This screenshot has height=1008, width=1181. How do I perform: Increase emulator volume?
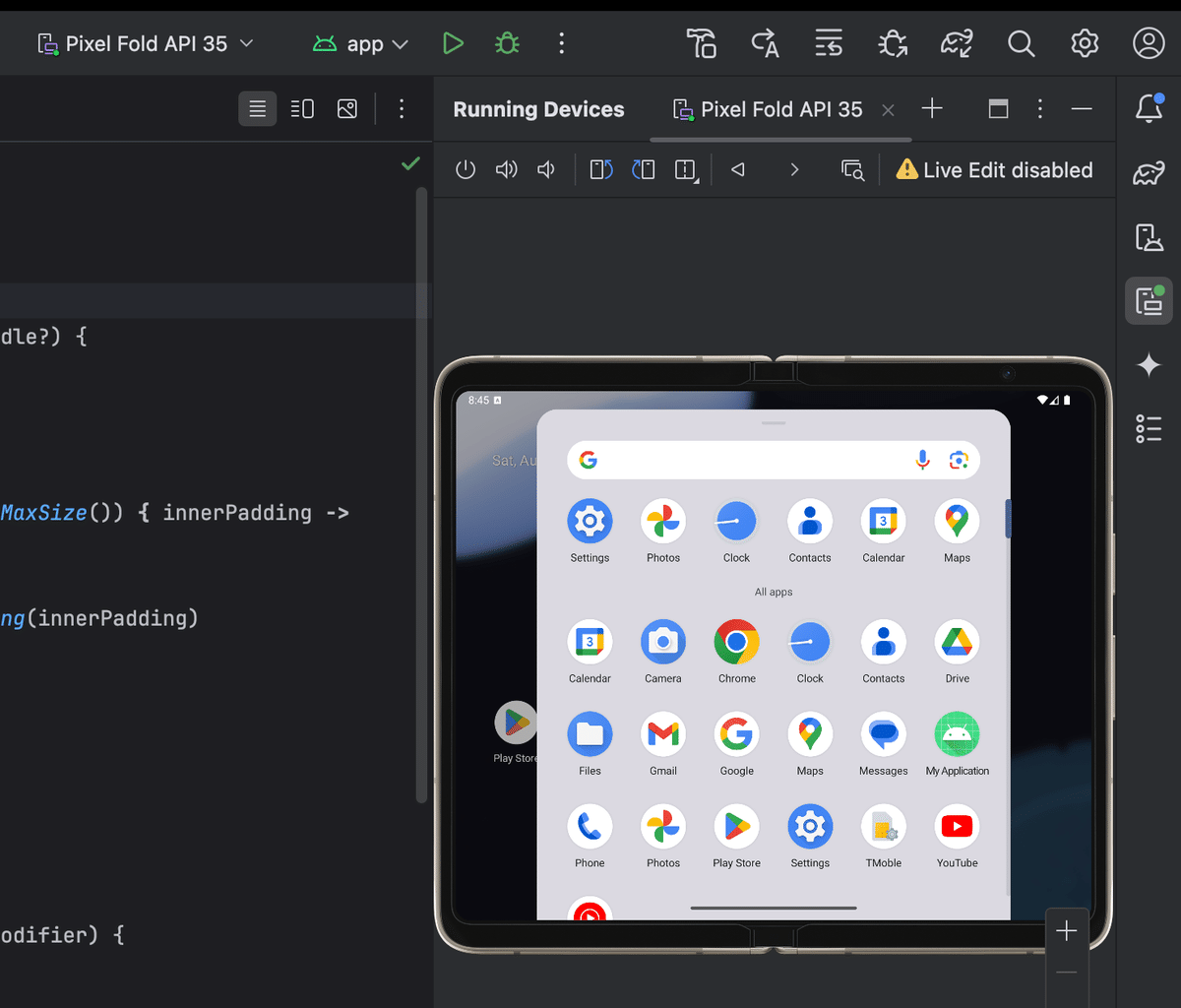(x=506, y=169)
